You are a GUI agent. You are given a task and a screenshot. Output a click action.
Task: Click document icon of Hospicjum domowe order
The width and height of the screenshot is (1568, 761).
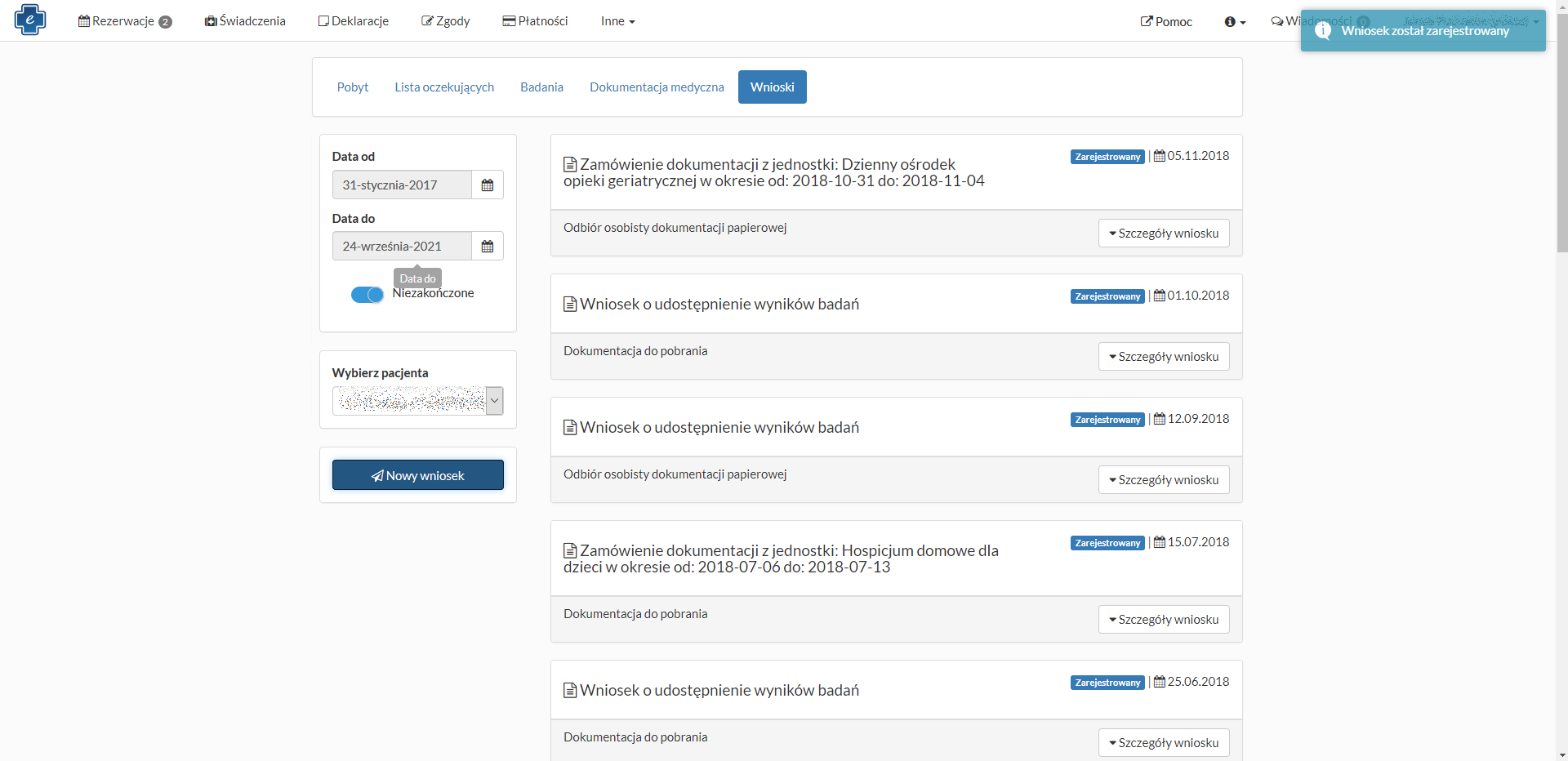570,551
